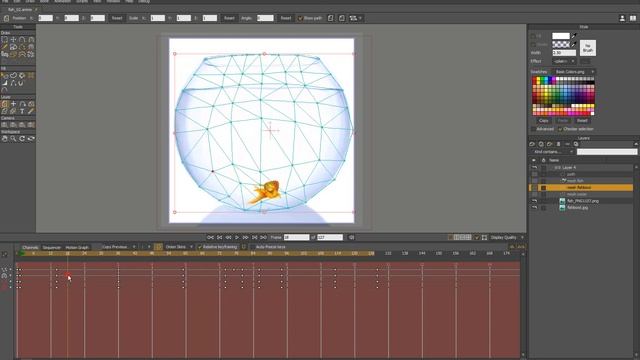Viewport: 640px width, 360px height.
Task: Toggle the Onion Skins icon in the timeline
Action: [x=158, y=247]
